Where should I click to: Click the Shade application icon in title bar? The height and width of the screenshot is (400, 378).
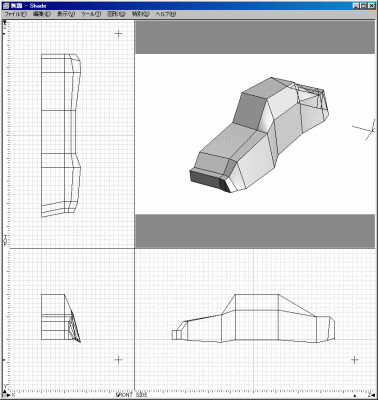coord(6,6)
